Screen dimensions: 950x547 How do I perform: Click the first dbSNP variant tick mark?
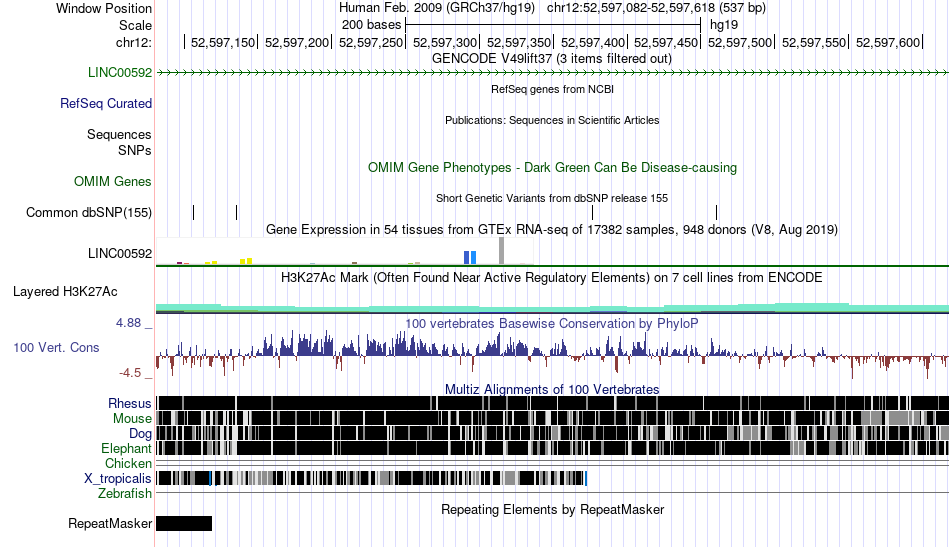click(x=193, y=213)
